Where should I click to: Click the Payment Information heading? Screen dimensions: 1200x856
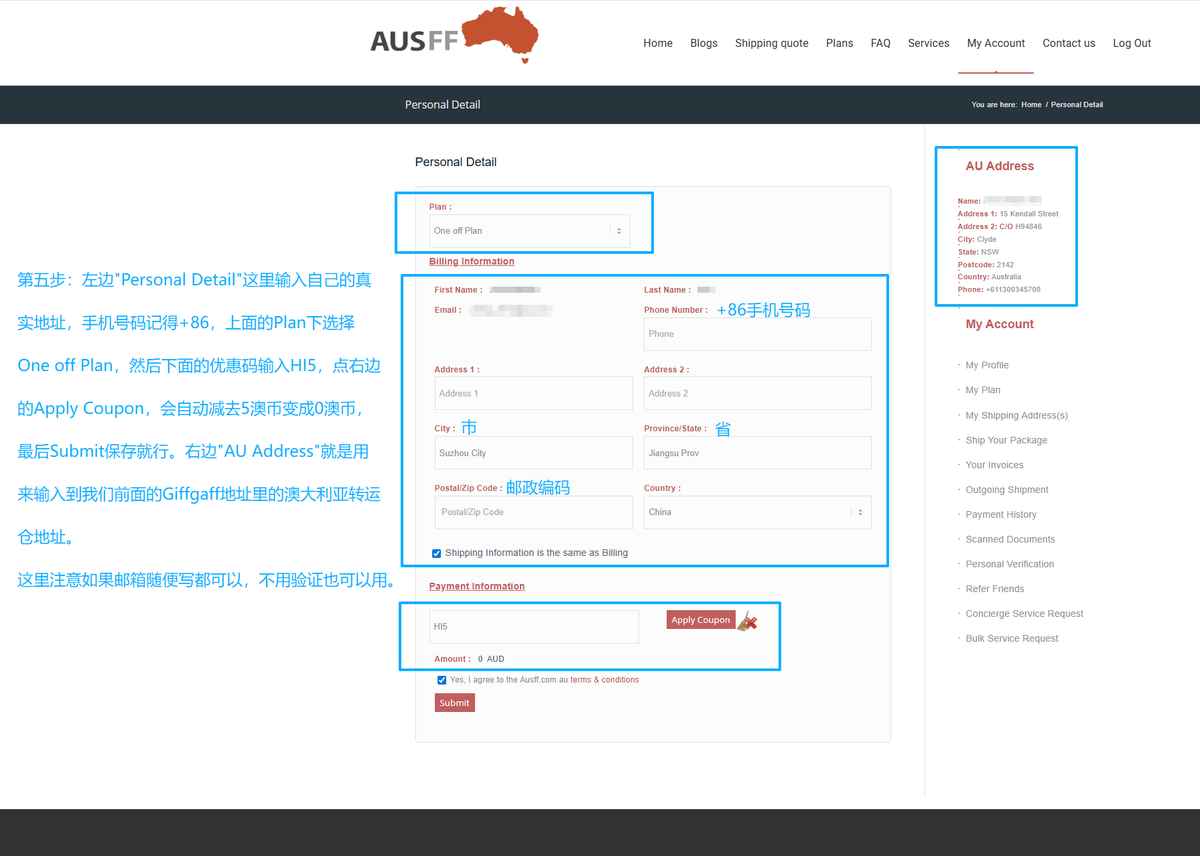(477, 587)
